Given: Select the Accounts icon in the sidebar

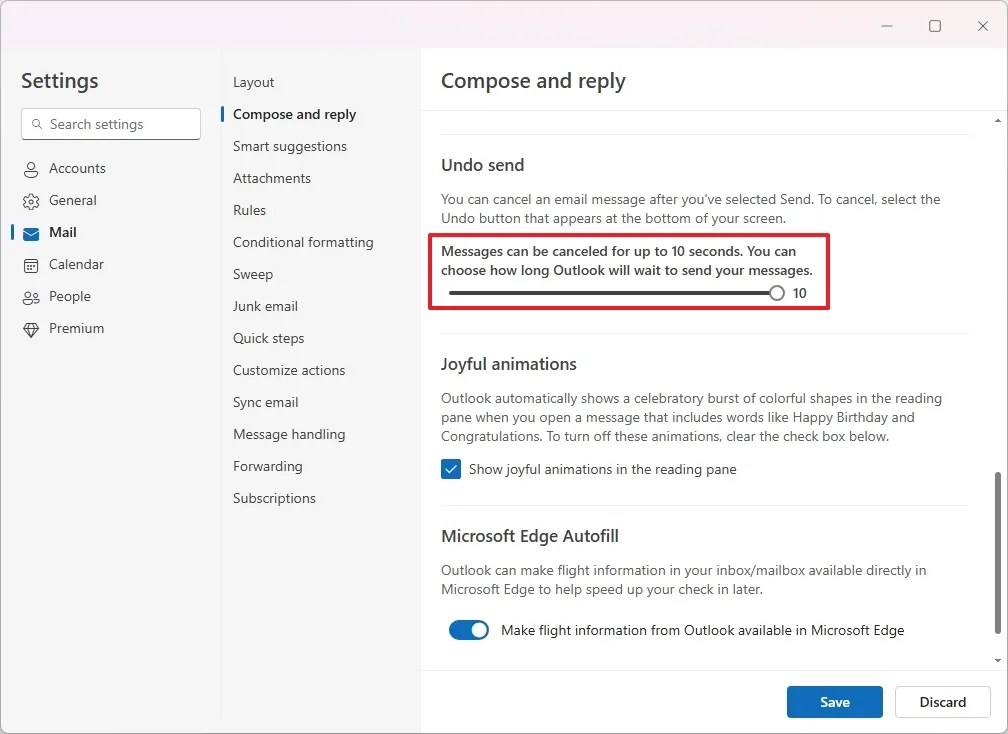Looking at the screenshot, I should tap(31, 168).
